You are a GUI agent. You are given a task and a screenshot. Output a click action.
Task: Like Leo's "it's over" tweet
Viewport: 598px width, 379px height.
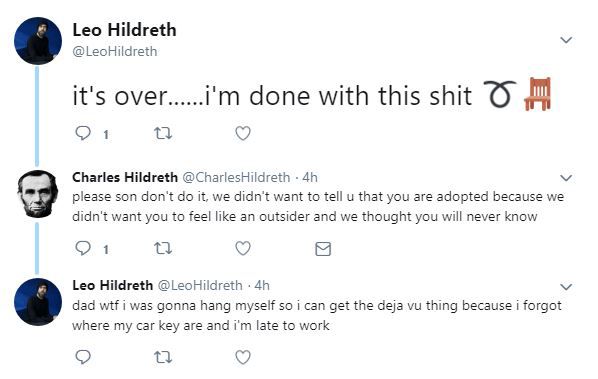243,133
